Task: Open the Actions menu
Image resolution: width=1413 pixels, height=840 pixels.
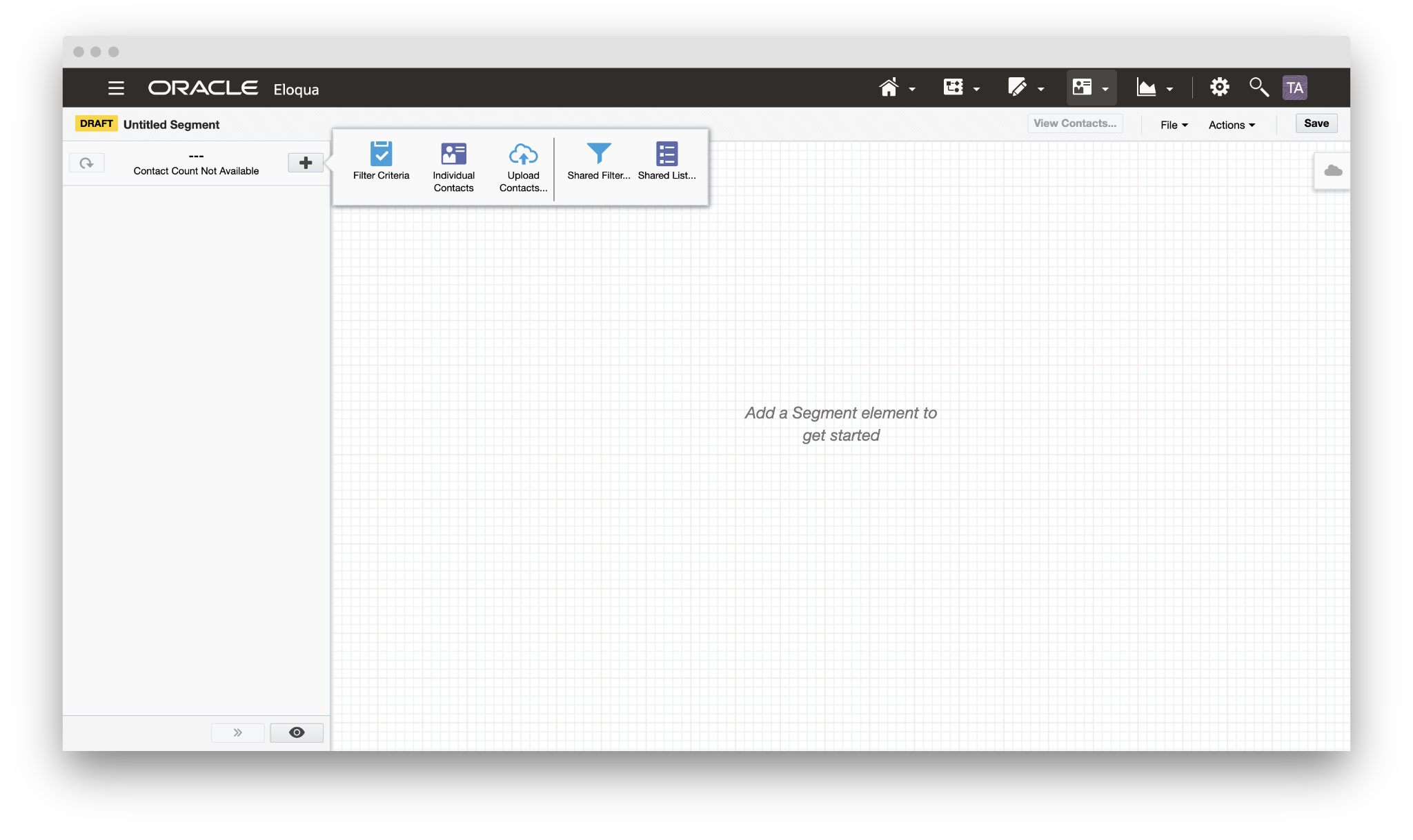Action: click(x=1232, y=125)
